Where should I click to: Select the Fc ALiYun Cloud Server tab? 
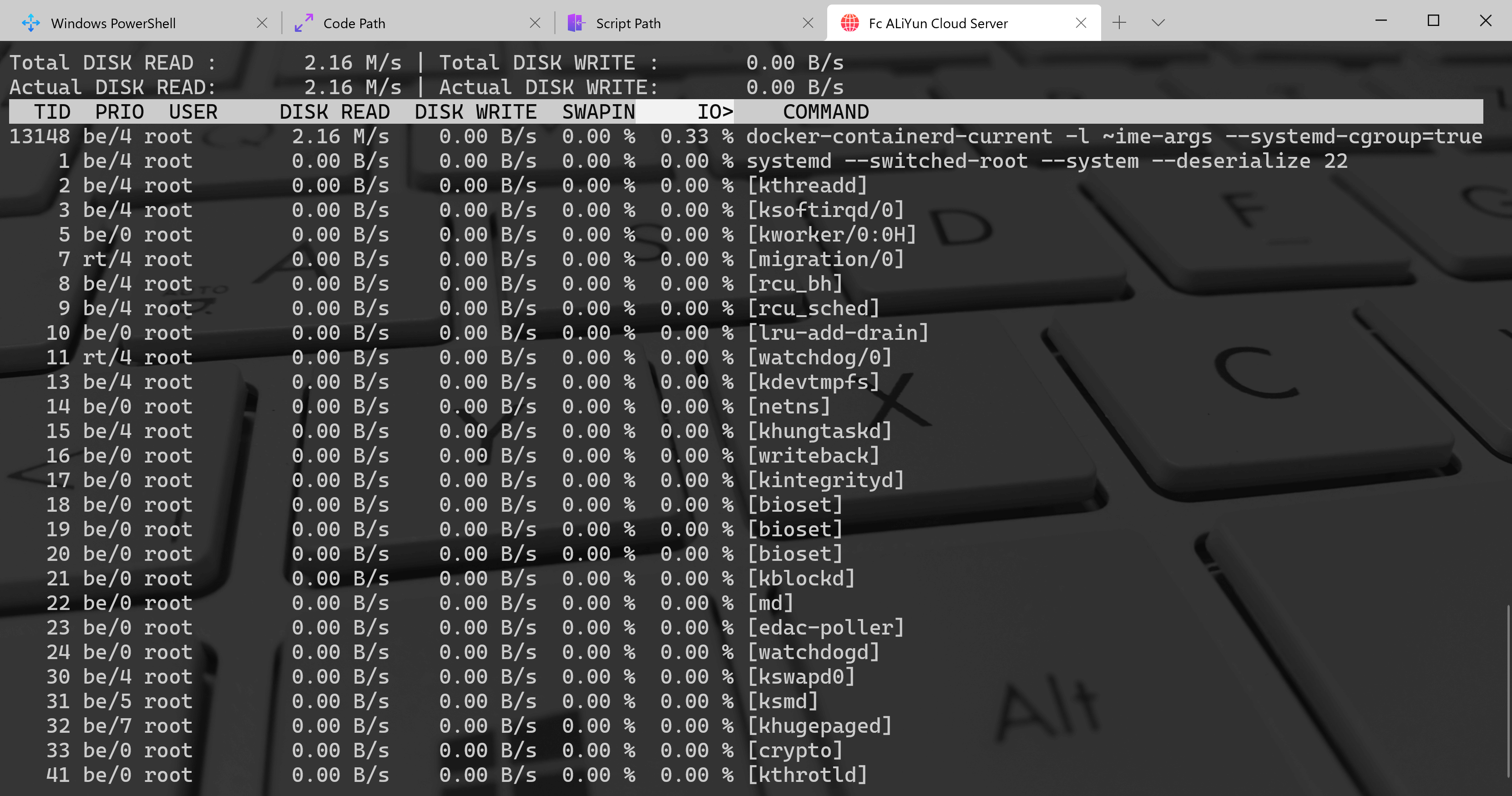coord(937,23)
